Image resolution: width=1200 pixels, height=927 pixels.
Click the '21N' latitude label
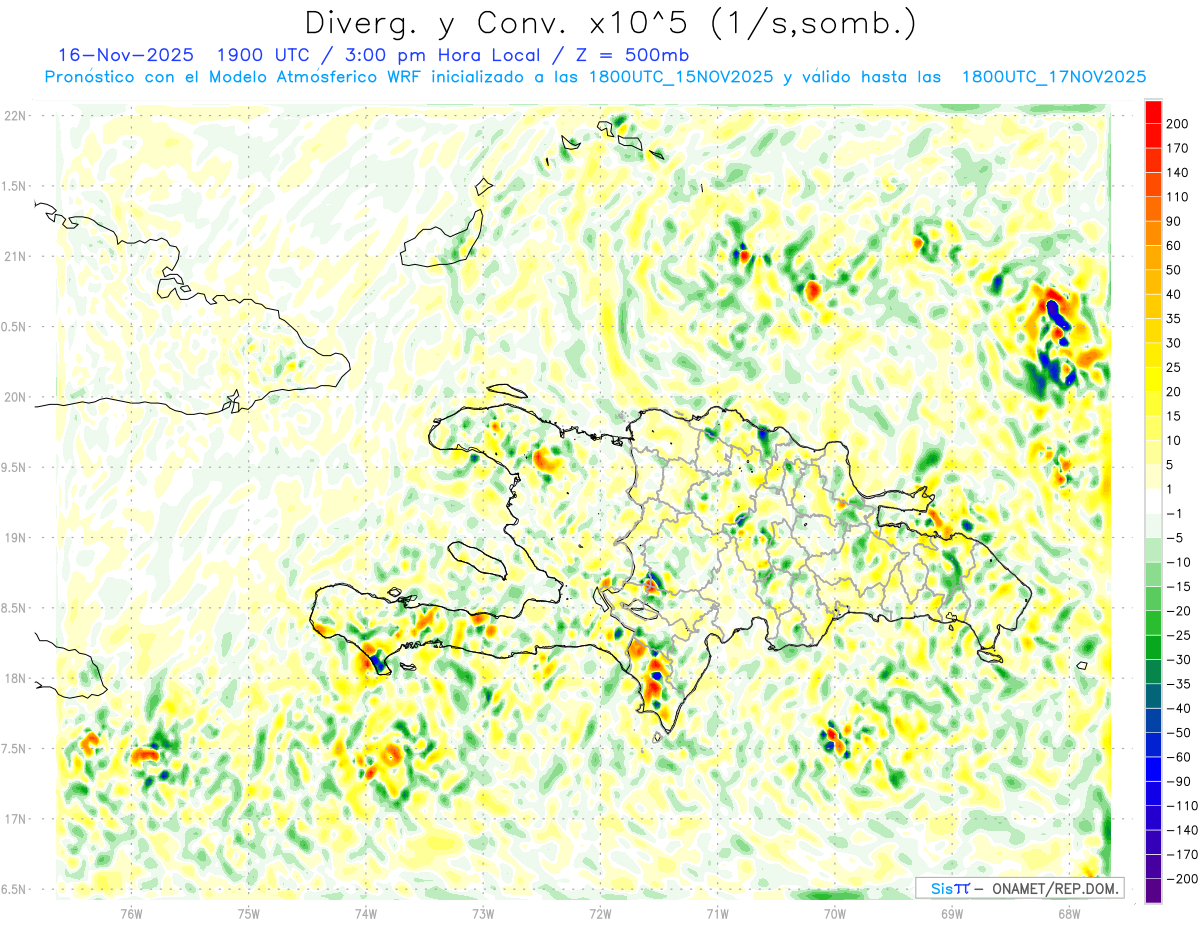click(15, 257)
